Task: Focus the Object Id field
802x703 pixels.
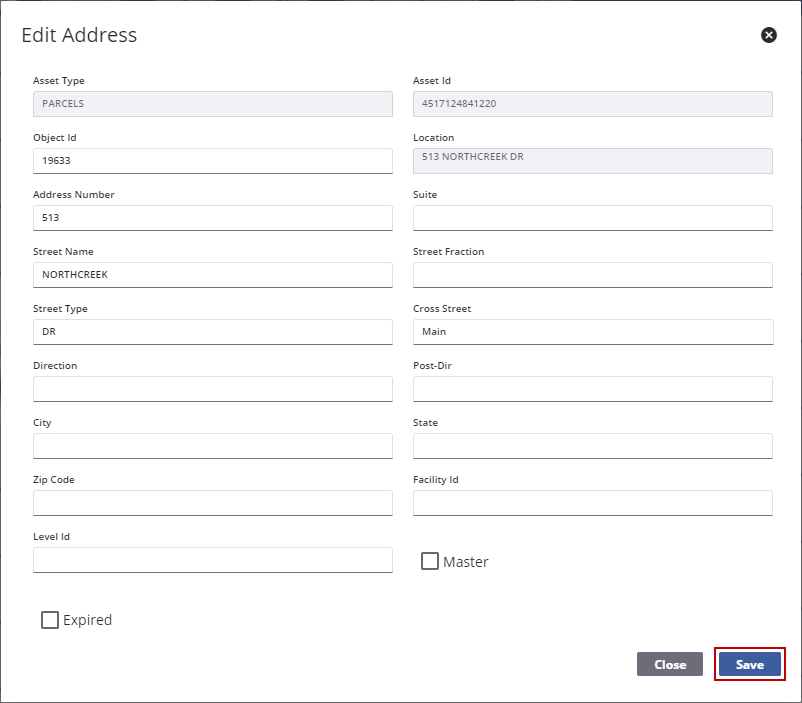Action: coord(213,161)
